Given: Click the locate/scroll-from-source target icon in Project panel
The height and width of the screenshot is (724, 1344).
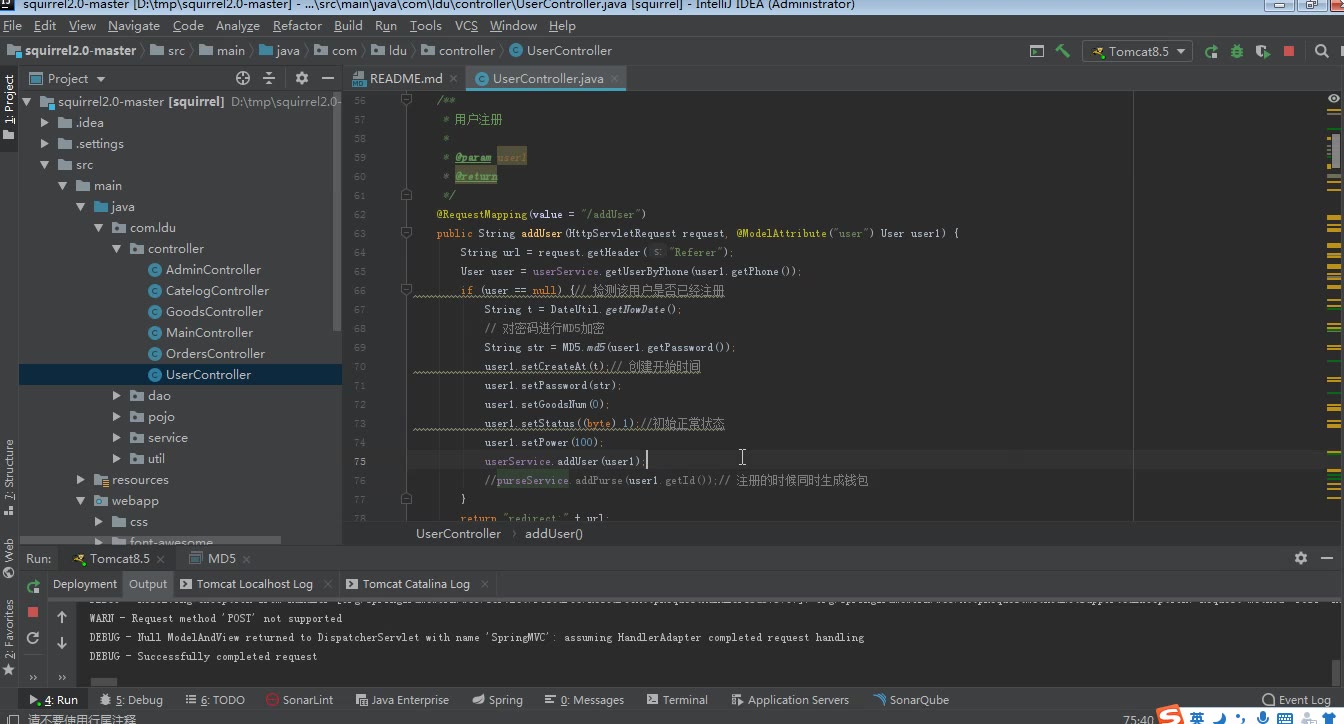Looking at the screenshot, I should tap(242, 78).
